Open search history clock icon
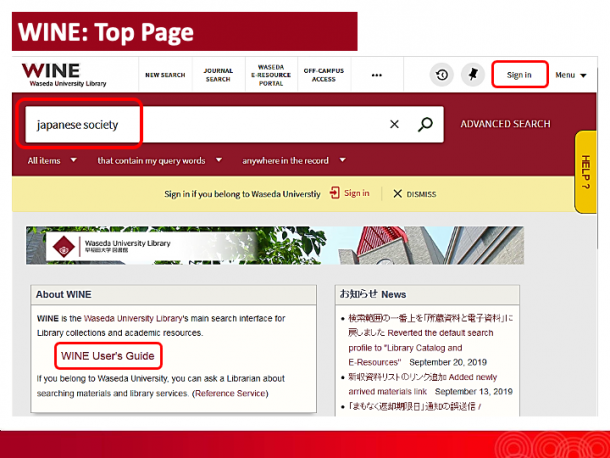610x458 pixels. [442, 75]
